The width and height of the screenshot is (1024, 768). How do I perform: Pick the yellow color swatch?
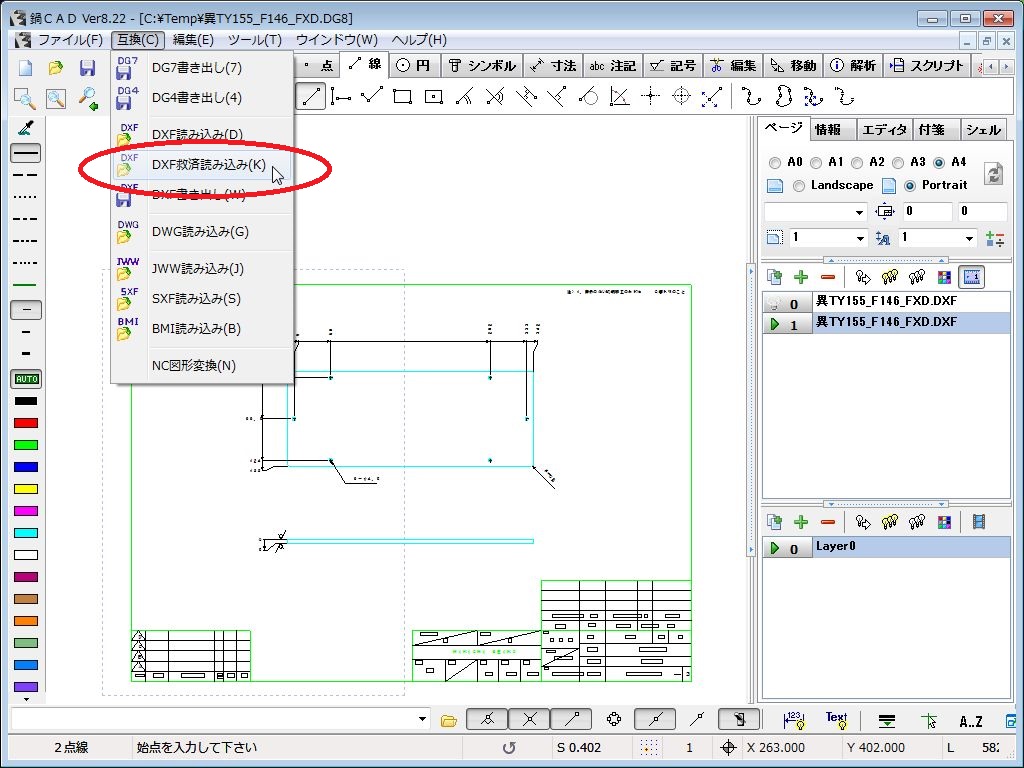26,489
